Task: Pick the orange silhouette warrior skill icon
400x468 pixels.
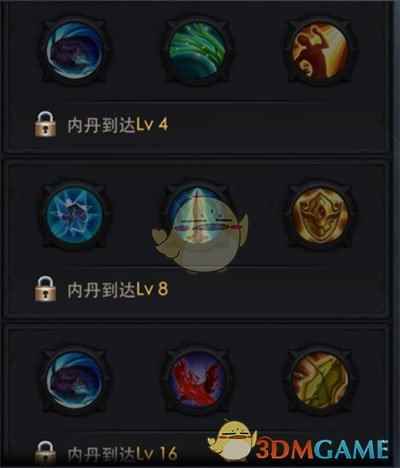Action: click(320, 51)
